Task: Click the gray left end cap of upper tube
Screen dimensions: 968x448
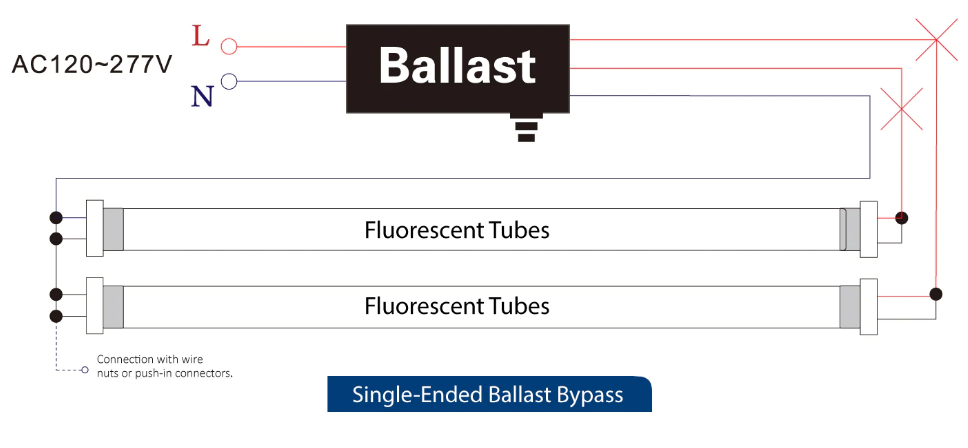Action: point(113,229)
